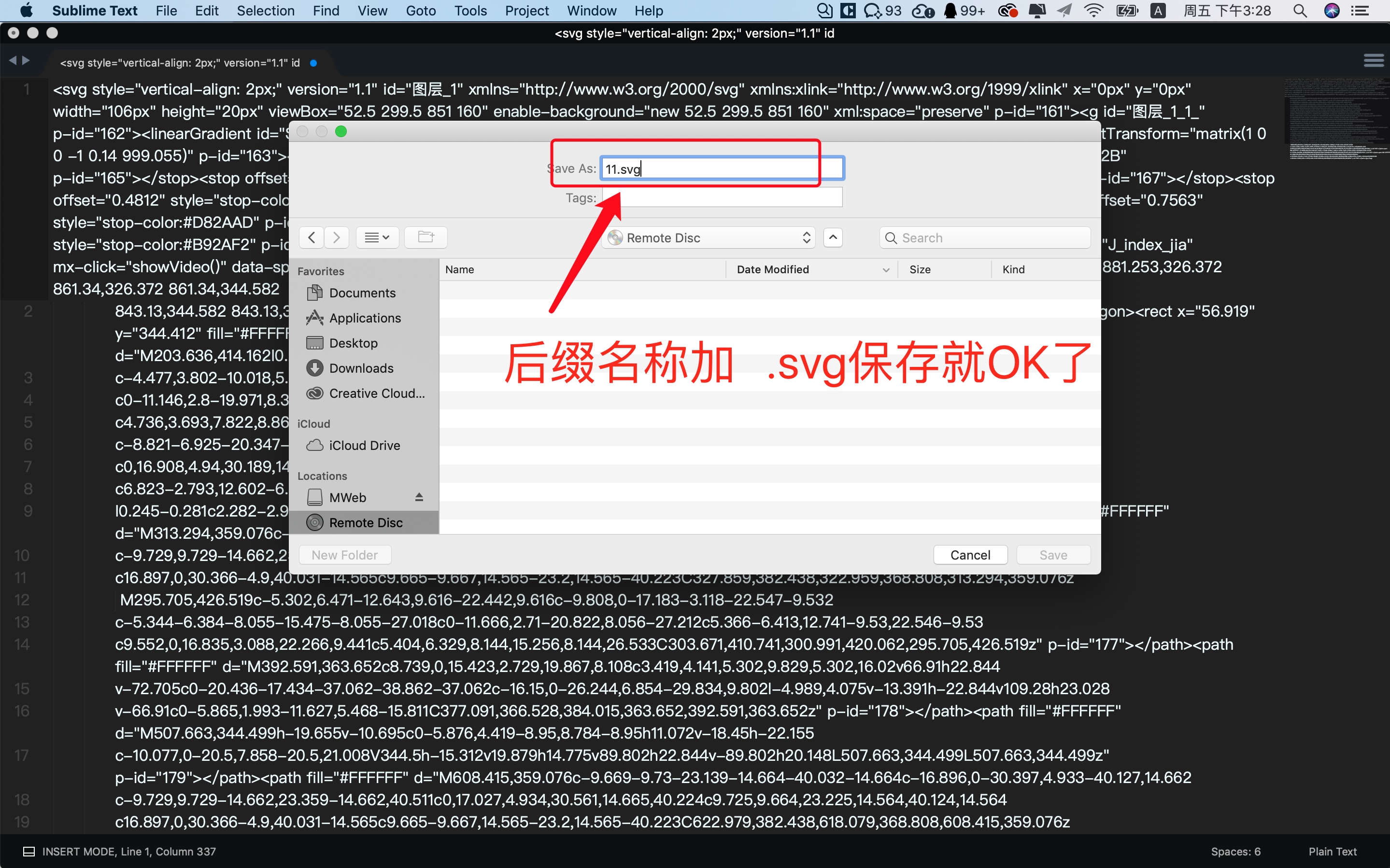Open the Help menu
This screenshot has width=1390, height=868.
point(649,11)
